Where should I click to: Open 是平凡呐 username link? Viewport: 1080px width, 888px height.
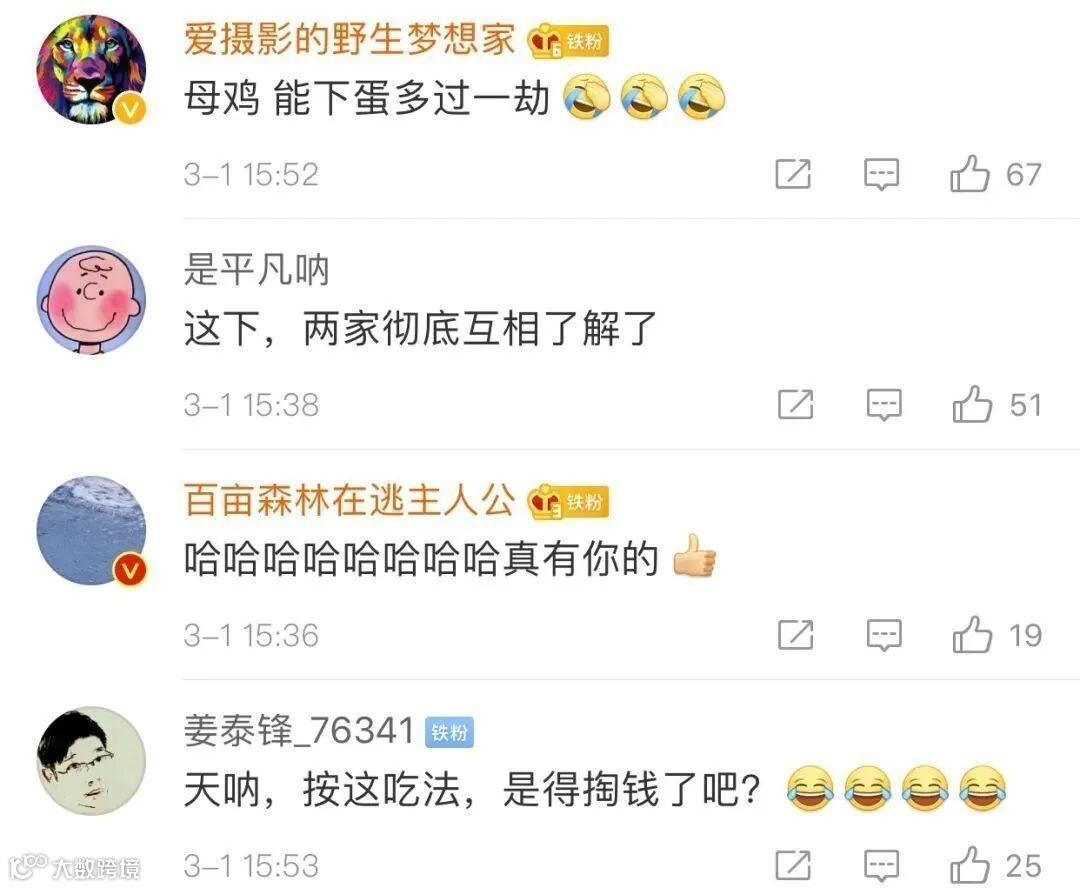256,269
